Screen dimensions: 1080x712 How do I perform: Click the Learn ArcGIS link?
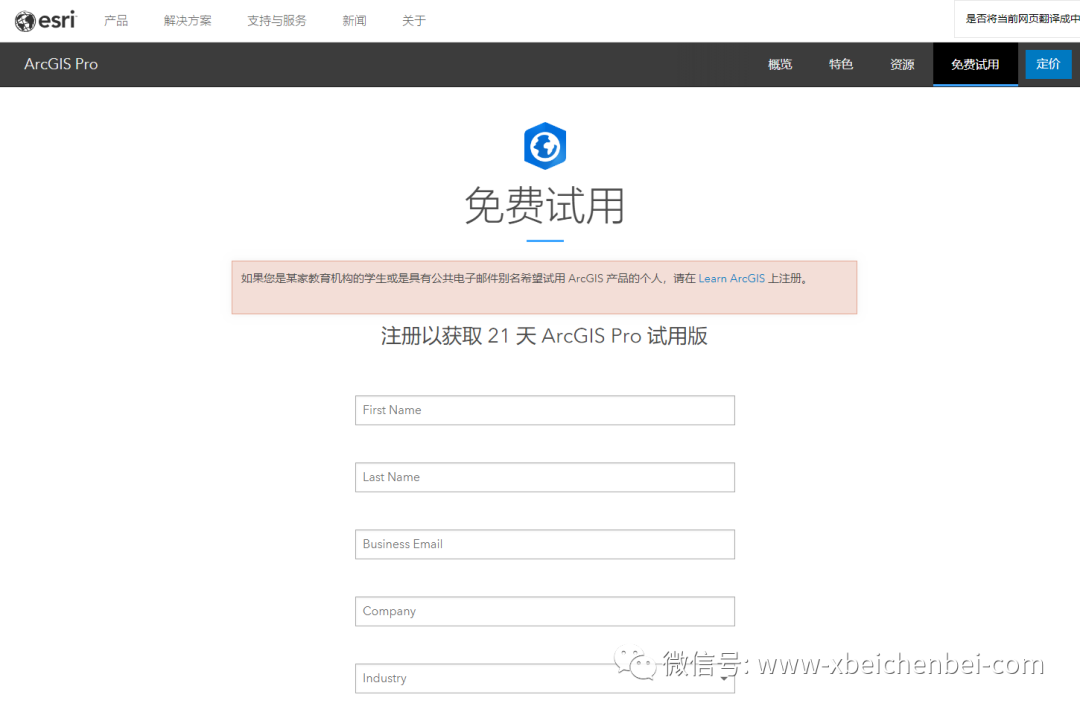click(x=731, y=278)
